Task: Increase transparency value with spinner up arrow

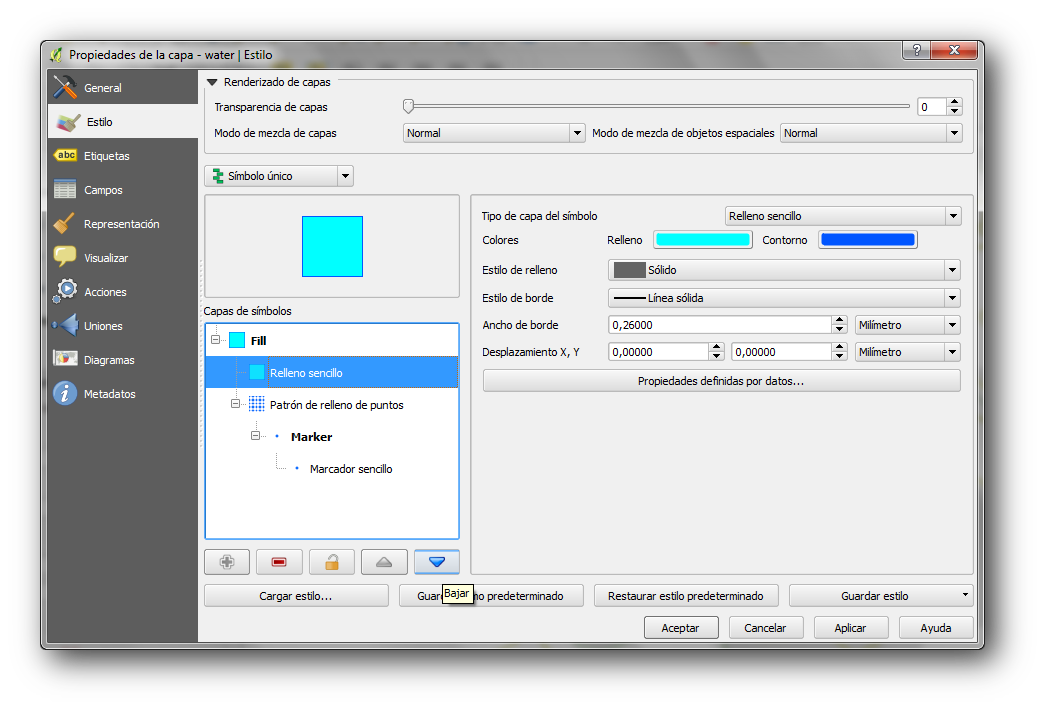Action: 955,102
